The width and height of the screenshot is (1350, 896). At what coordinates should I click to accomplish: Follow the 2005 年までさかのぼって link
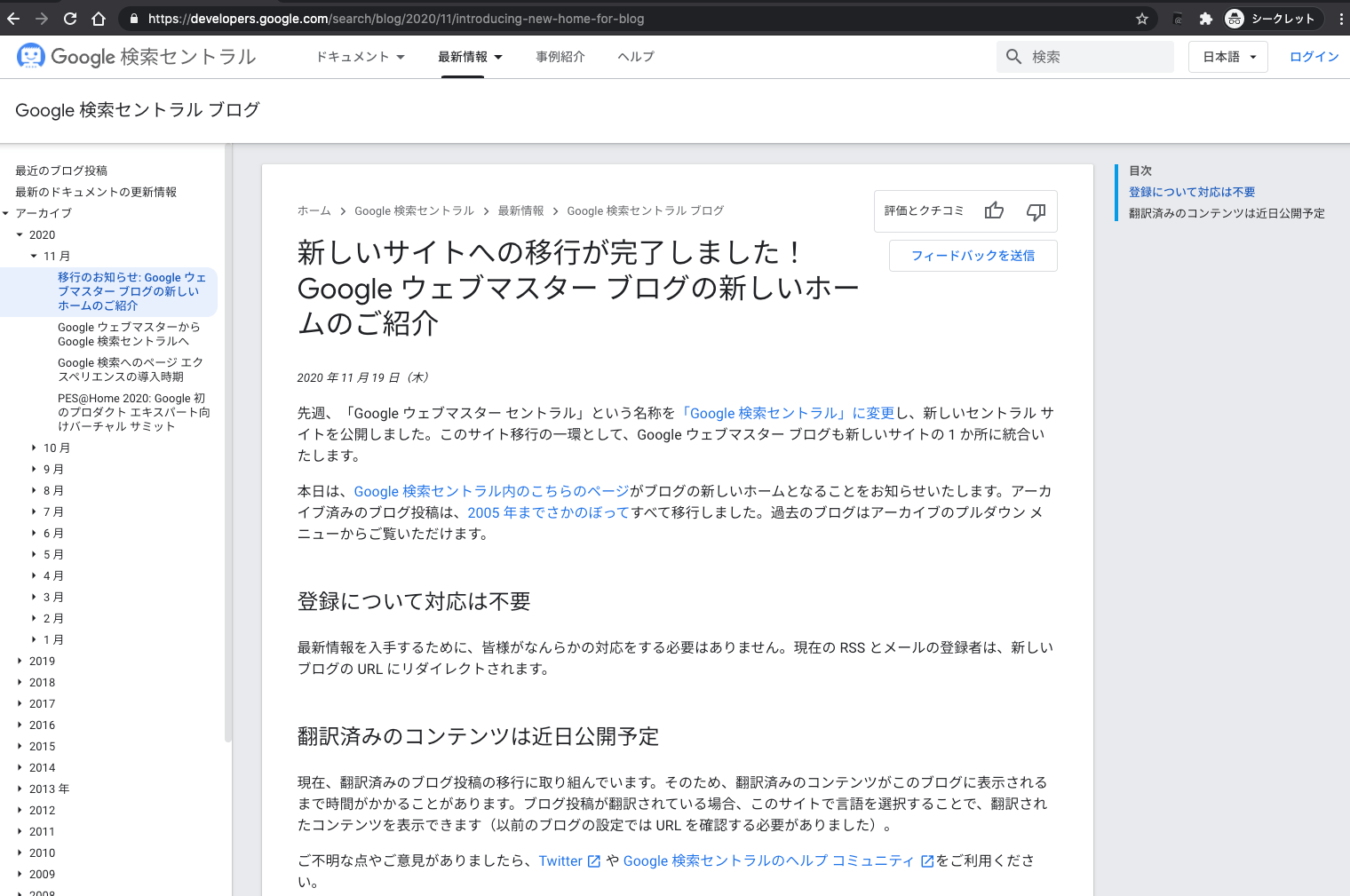(x=549, y=512)
